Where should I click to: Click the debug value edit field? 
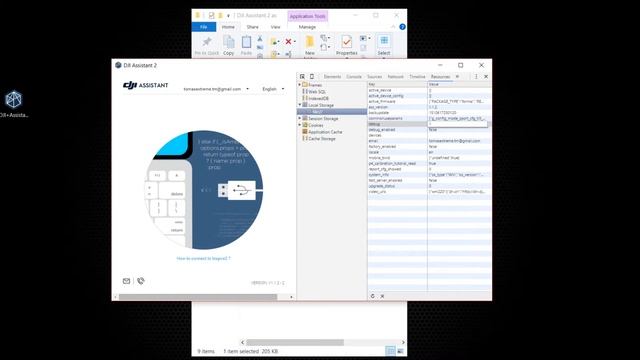[458, 124]
